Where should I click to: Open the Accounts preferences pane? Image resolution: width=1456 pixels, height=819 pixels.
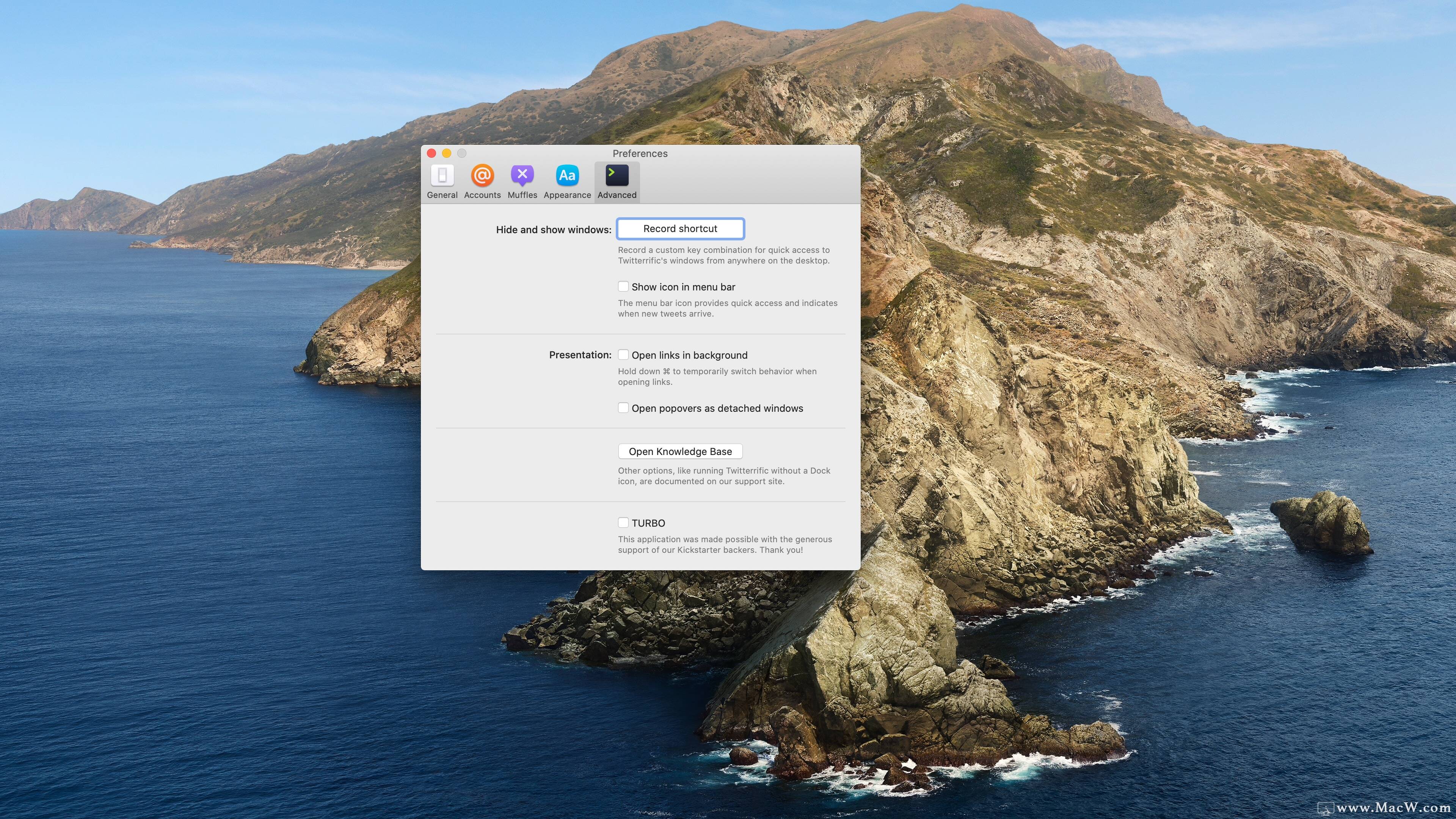pyautogui.click(x=482, y=182)
